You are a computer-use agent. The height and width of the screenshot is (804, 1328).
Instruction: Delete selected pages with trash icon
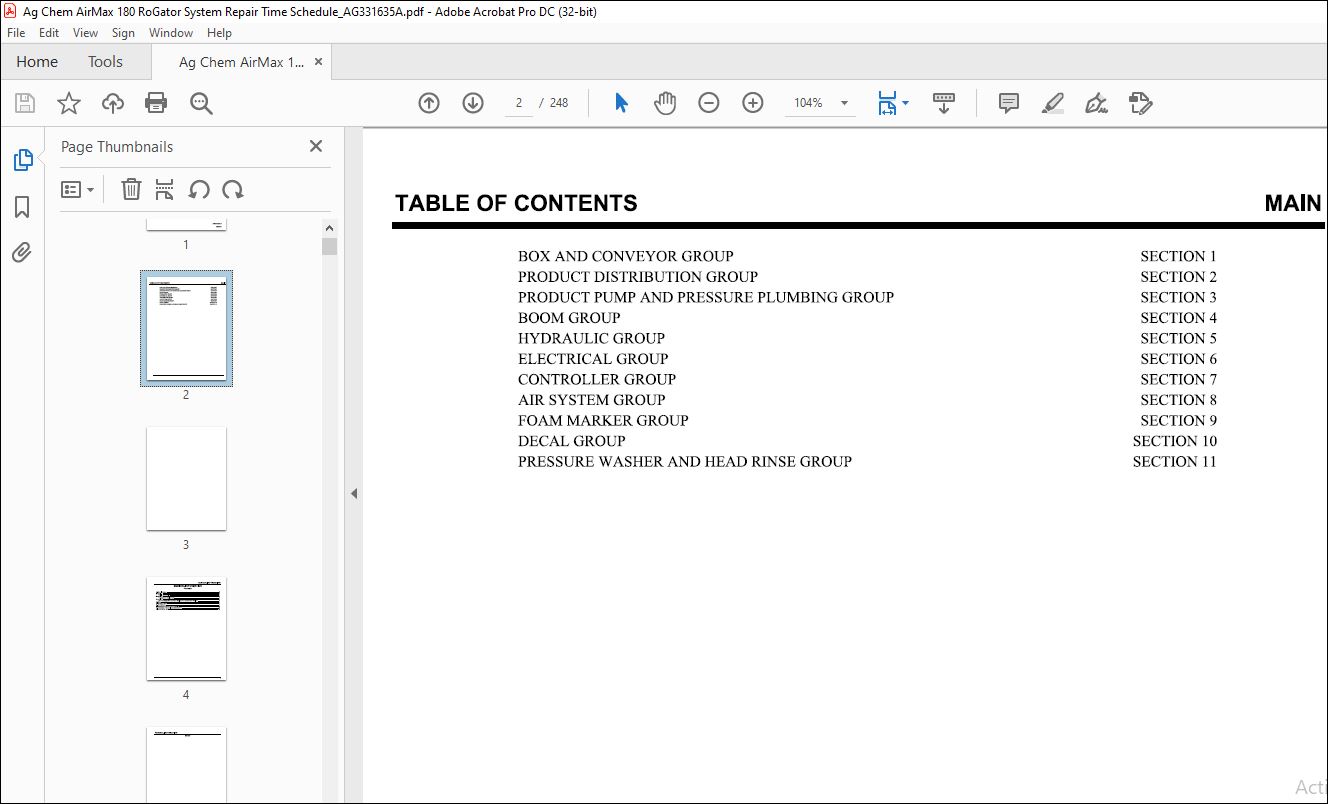tap(131, 189)
